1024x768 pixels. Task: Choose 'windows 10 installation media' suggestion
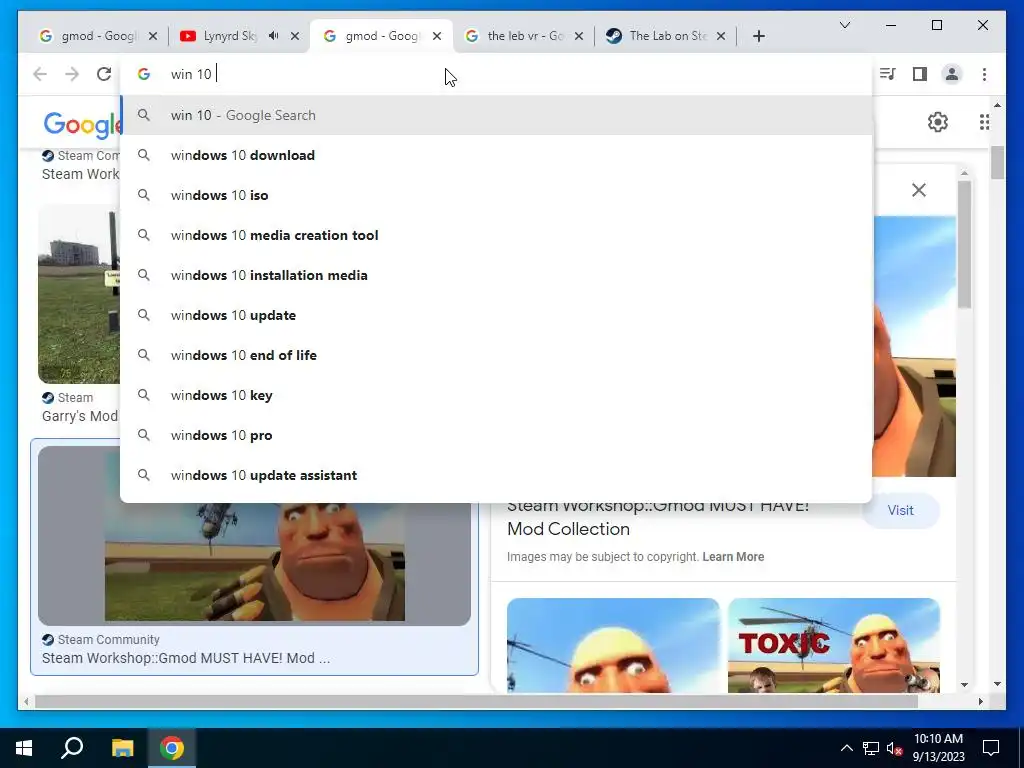(x=496, y=275)
